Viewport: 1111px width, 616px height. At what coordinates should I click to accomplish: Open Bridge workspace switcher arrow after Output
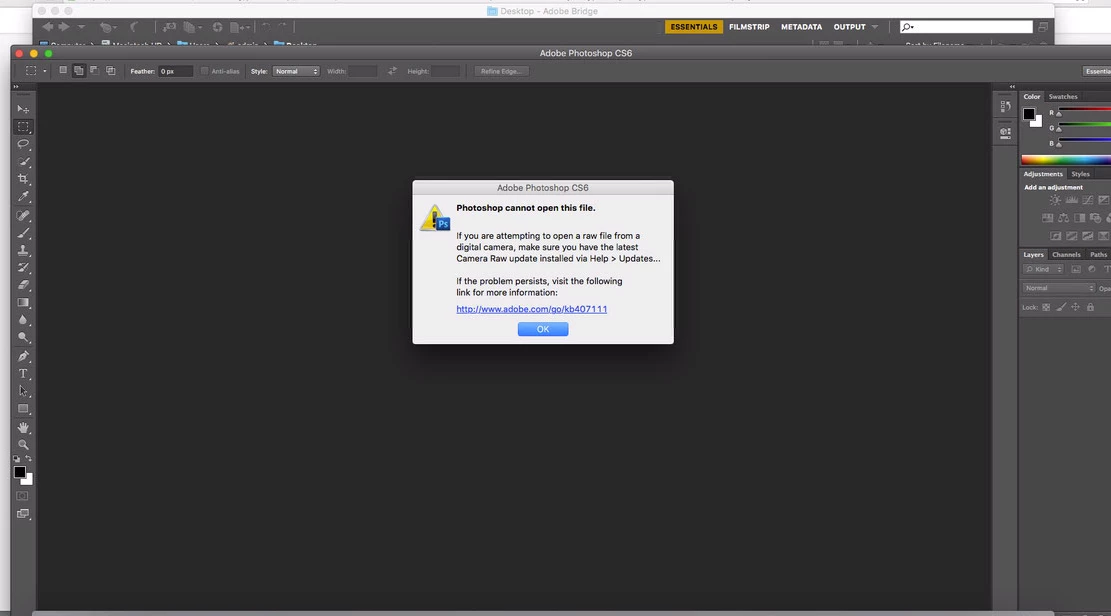click(875, 27)
